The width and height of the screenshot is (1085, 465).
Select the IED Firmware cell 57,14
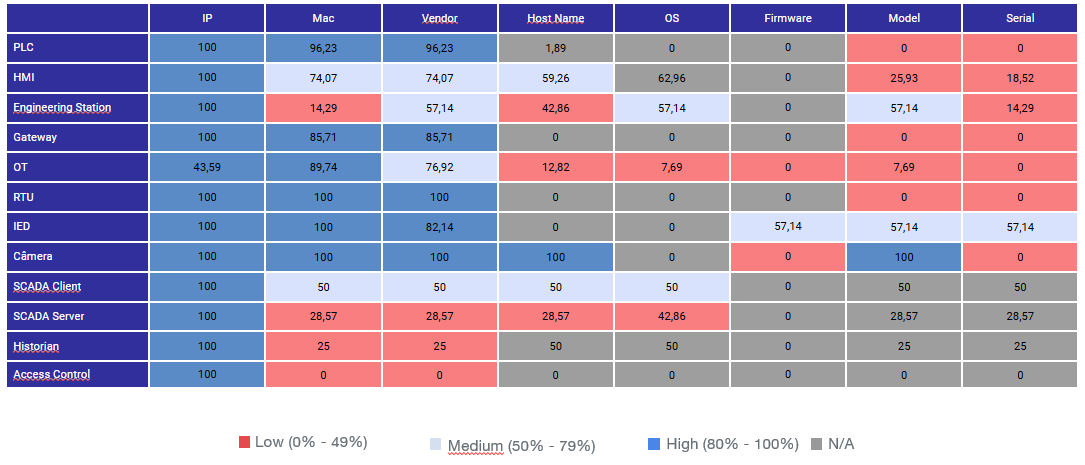788,226
